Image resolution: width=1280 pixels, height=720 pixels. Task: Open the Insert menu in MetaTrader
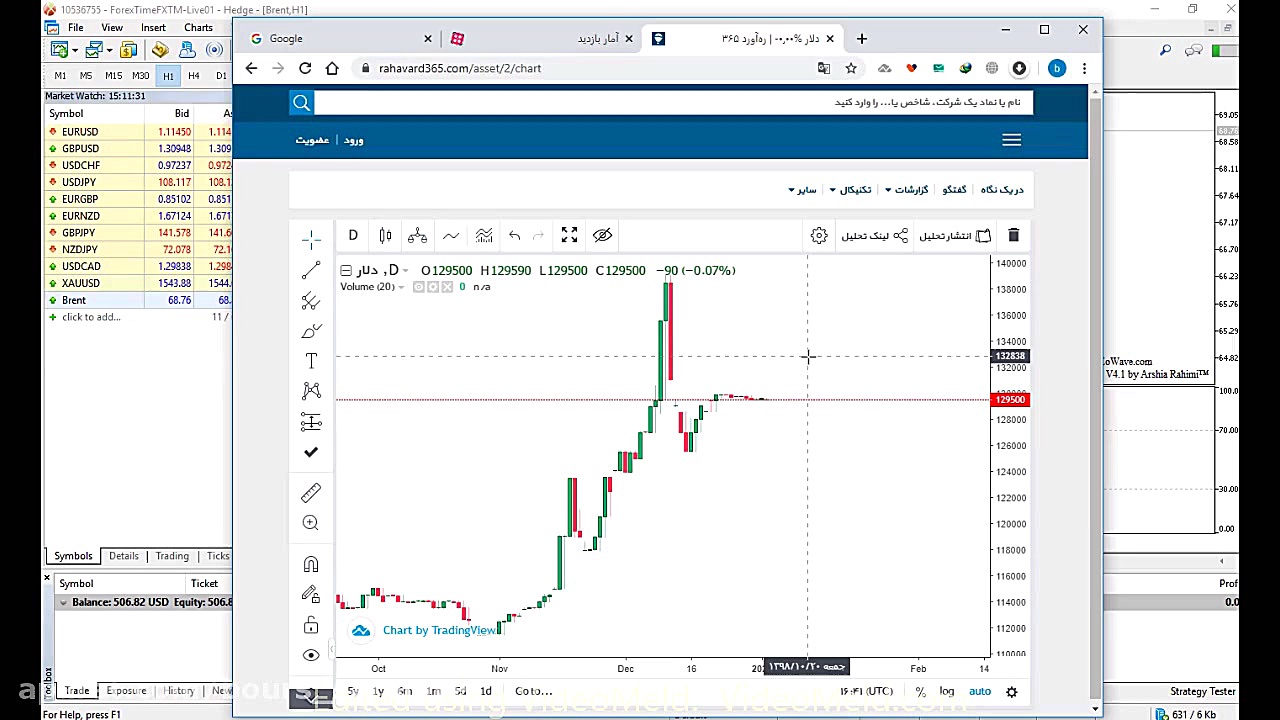pos(153,27)
